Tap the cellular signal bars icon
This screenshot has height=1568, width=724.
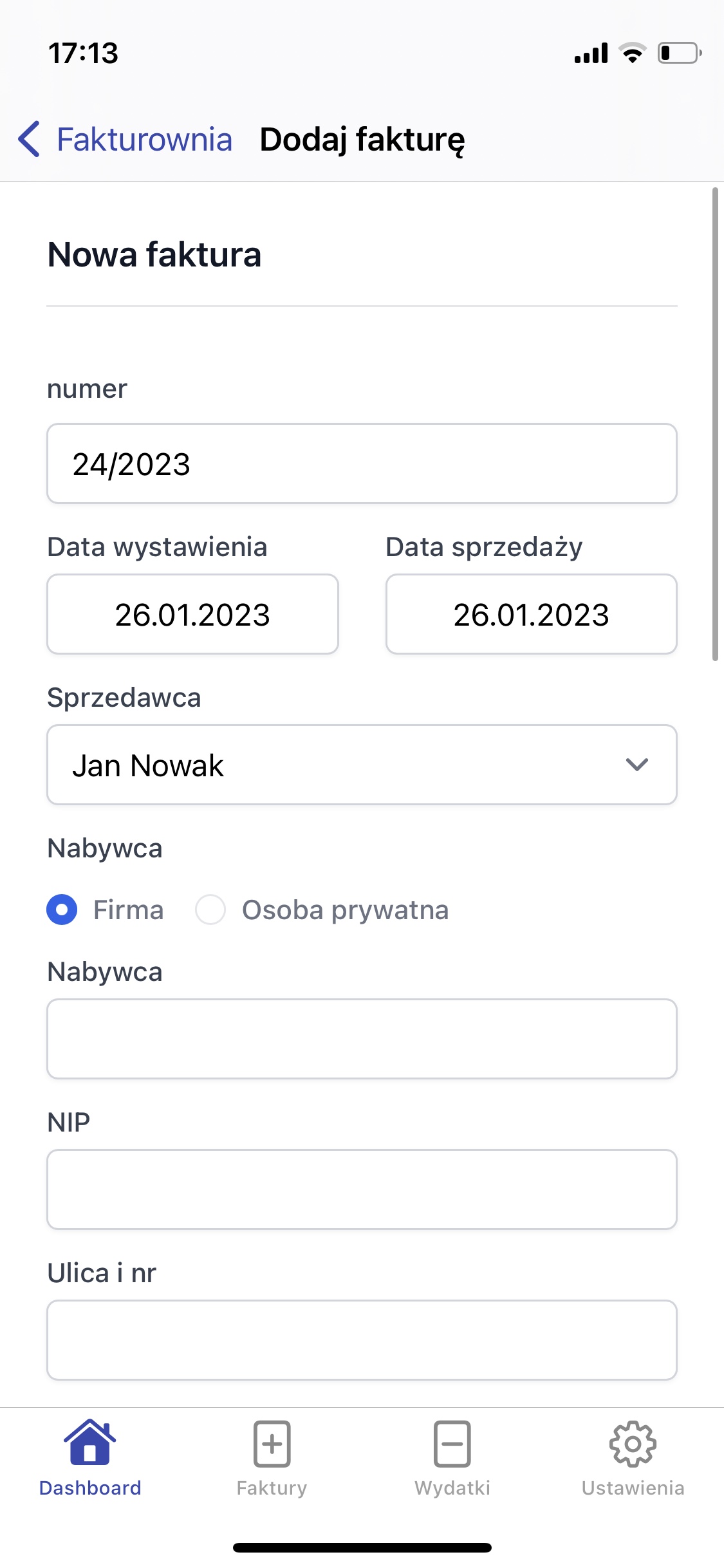pyautogui.click(x=591, y=53)
